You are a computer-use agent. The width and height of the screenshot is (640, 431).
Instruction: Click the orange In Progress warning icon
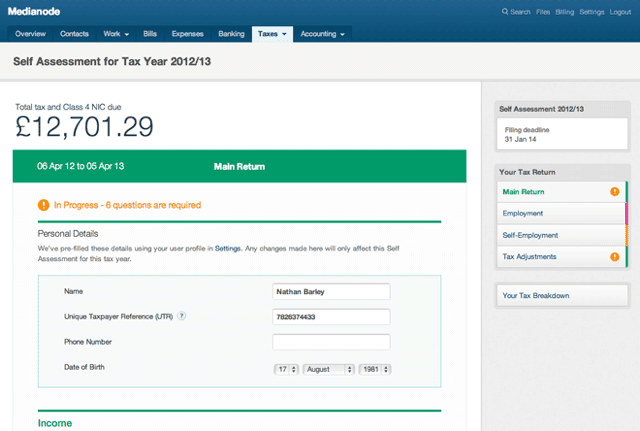click(43, 205)
